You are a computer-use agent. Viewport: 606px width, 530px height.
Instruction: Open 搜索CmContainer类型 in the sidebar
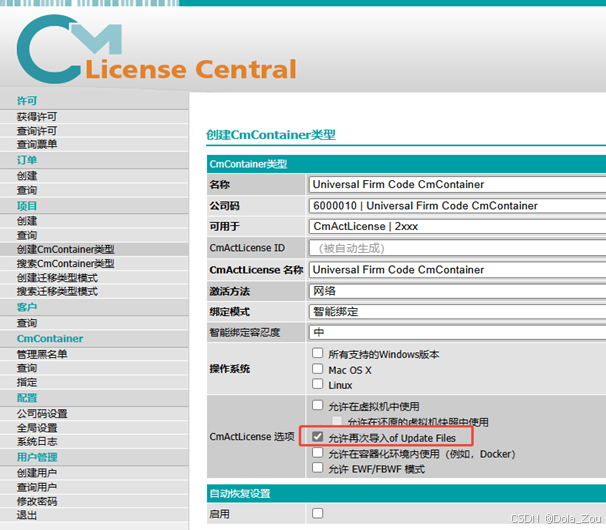coord(66,264)
